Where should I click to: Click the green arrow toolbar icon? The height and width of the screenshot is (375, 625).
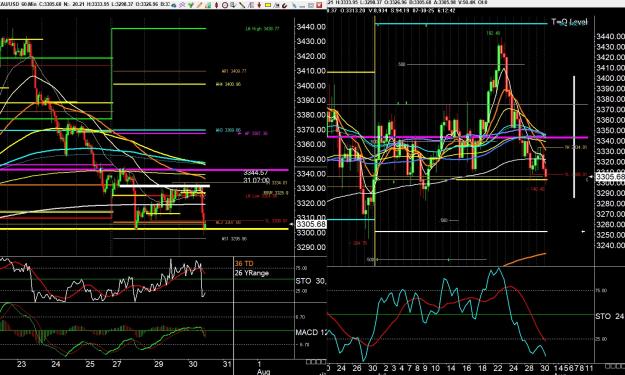(x=191, y=5)
